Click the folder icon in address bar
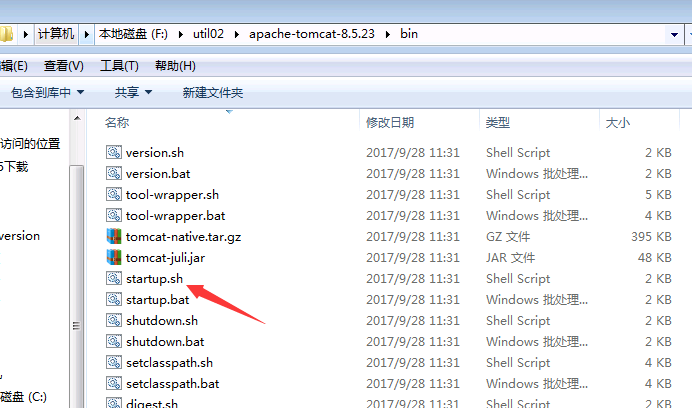This screenshot has height=408, width=692. pyautogui.click(x=6, y=34)
